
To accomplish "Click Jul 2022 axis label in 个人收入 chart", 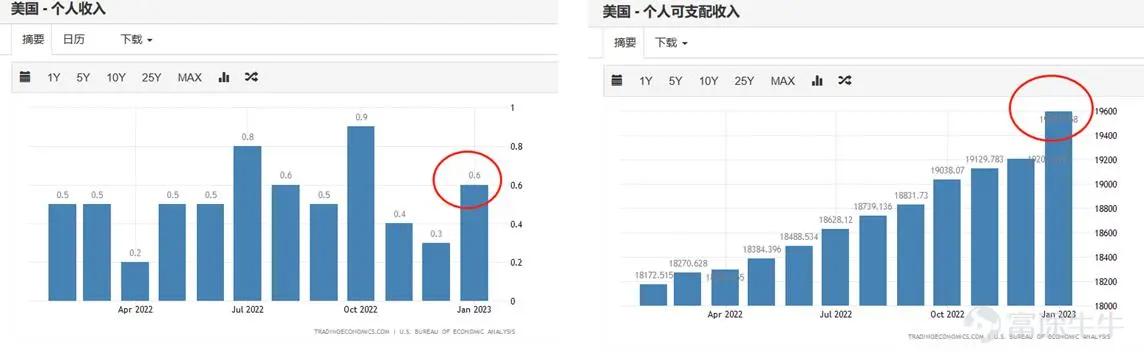I will click(x=247, y=309).
